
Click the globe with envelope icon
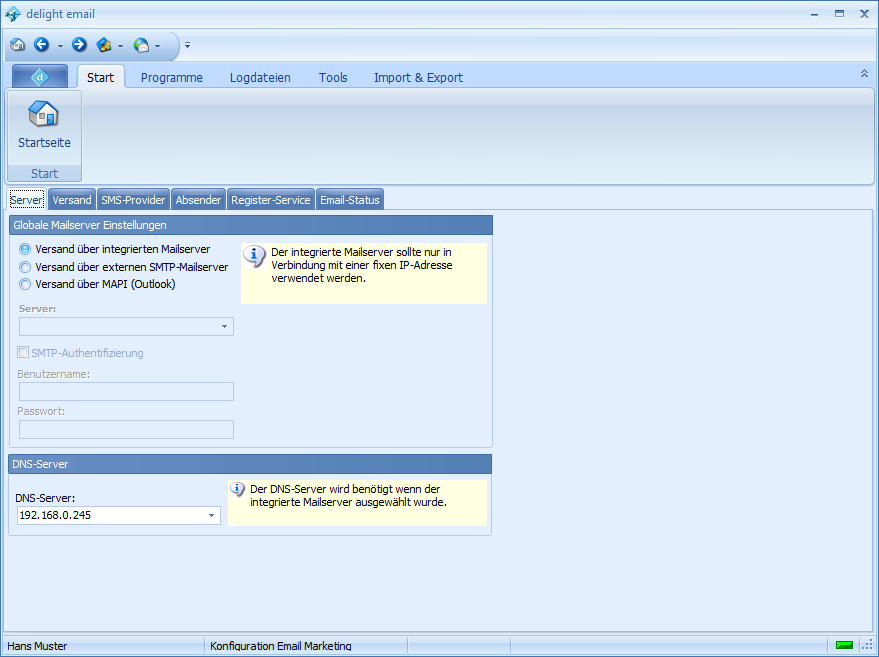tap(141, 45)
